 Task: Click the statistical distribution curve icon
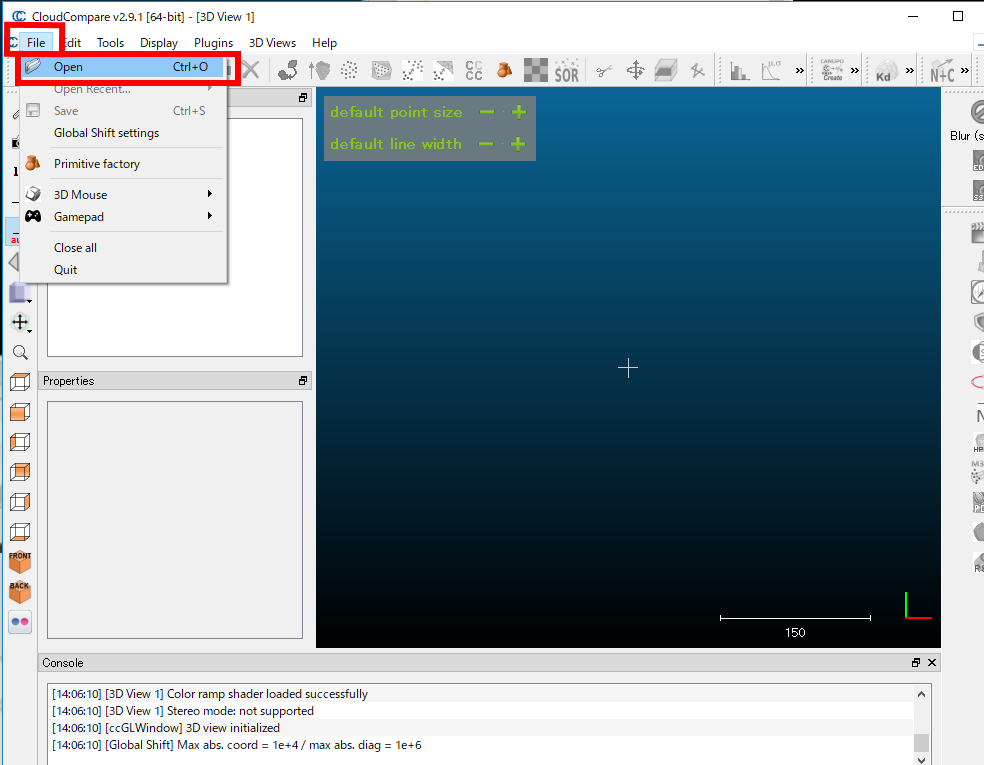click(x=771, y=70)
